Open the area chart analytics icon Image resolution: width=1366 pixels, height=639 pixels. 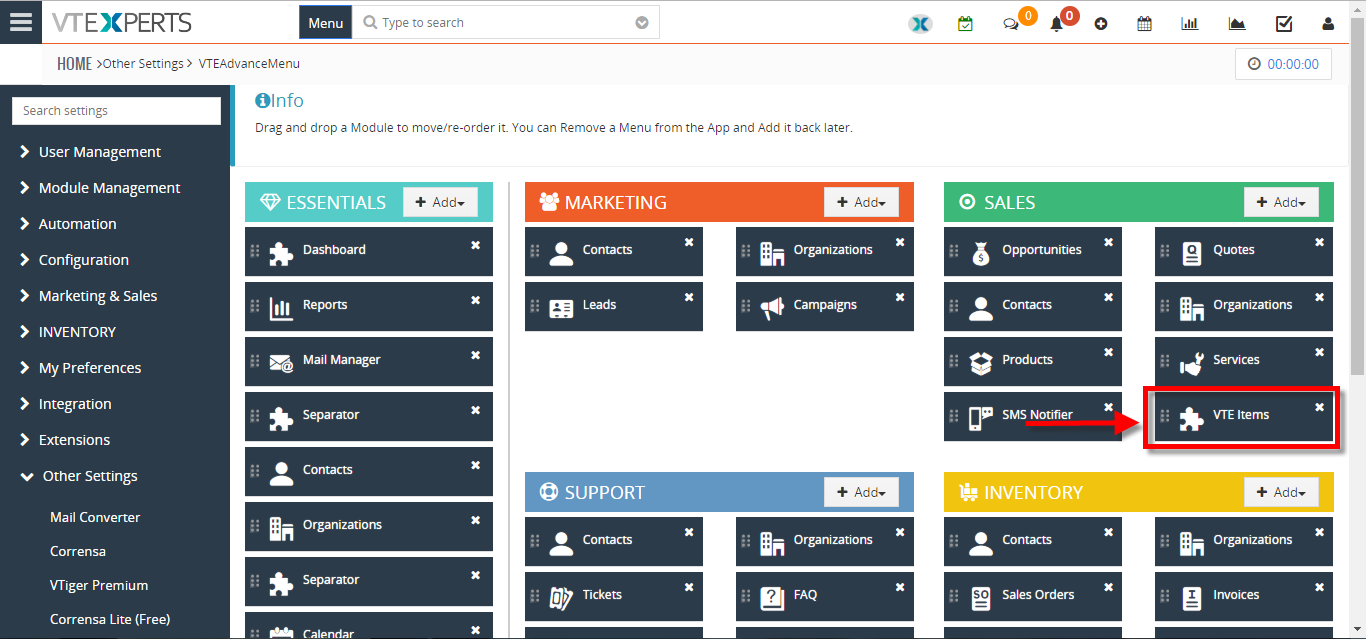[x=1237, y=24]
